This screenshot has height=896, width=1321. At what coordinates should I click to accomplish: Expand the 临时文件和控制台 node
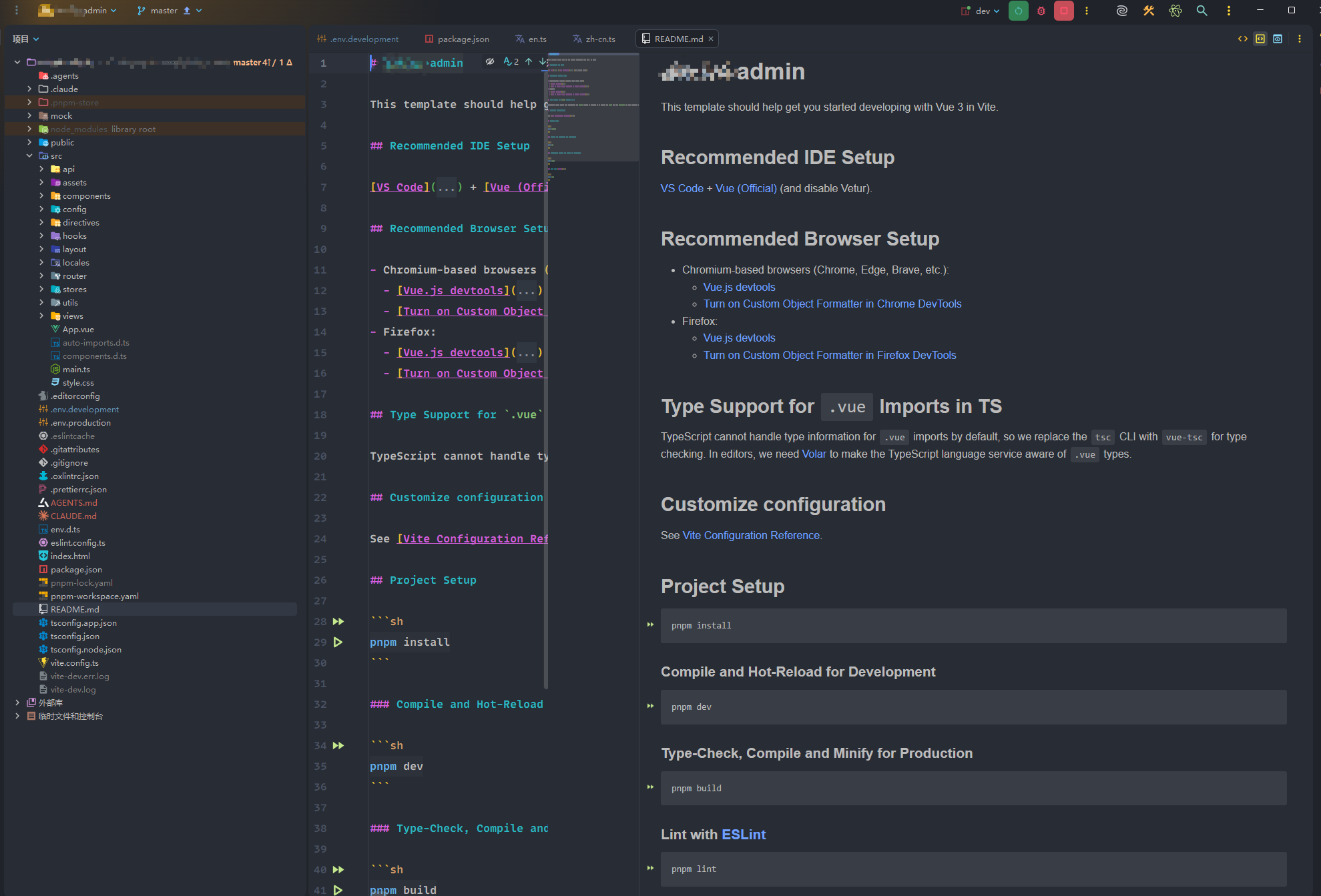click(17, 716)
